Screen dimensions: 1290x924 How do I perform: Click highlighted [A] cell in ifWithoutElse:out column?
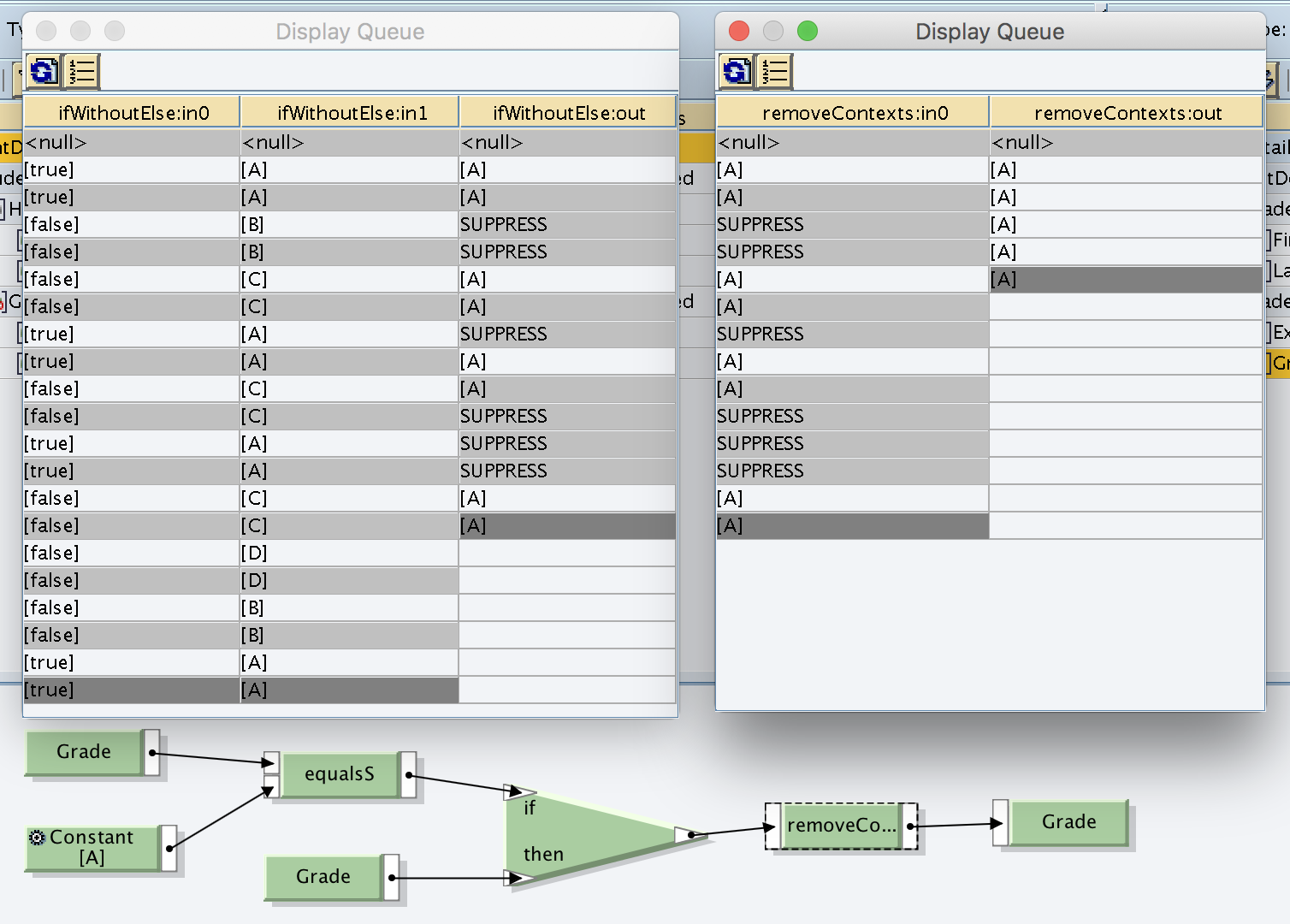coord(568,526)
